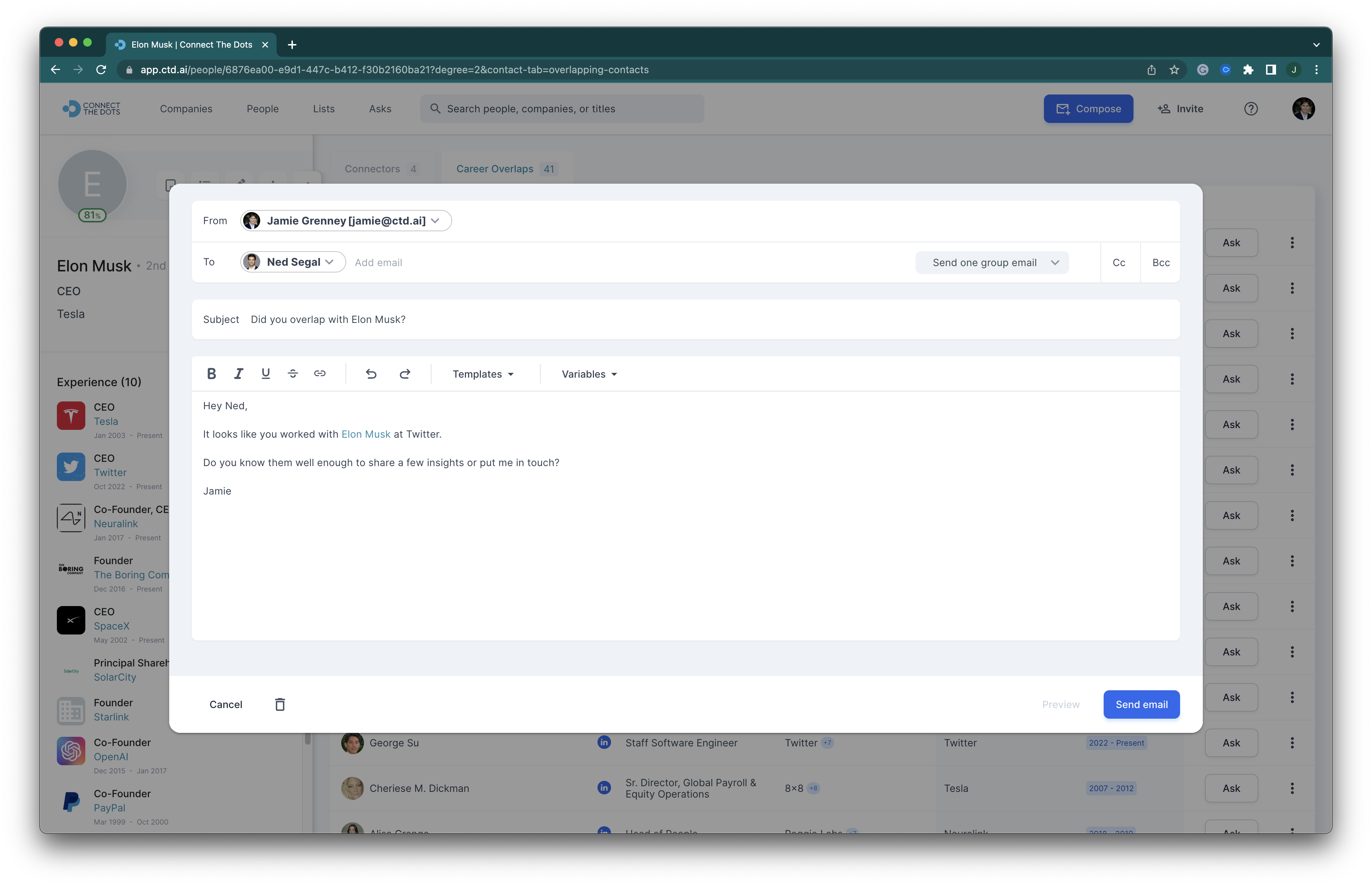Change sender via the Jamie Grenney dropdown
The image size is (1372, 886).
tap(346, 221)
